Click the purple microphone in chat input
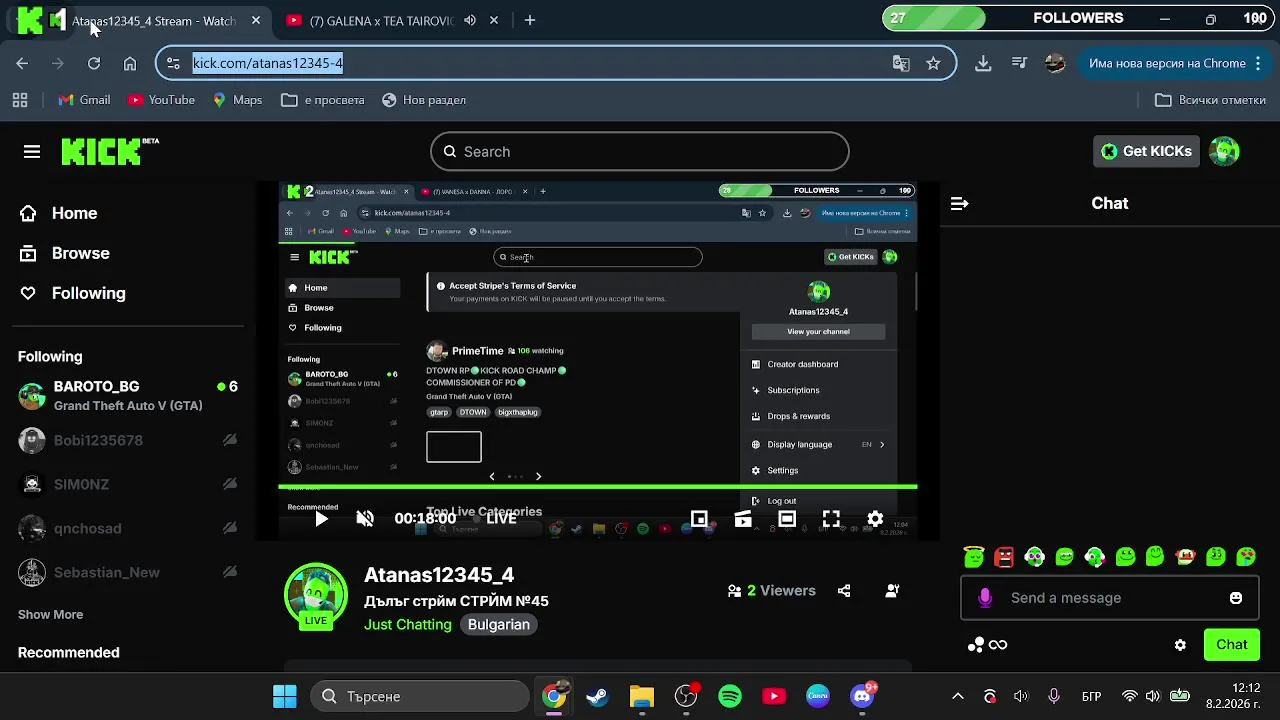 pyautogui.click(x=985, y=598)
